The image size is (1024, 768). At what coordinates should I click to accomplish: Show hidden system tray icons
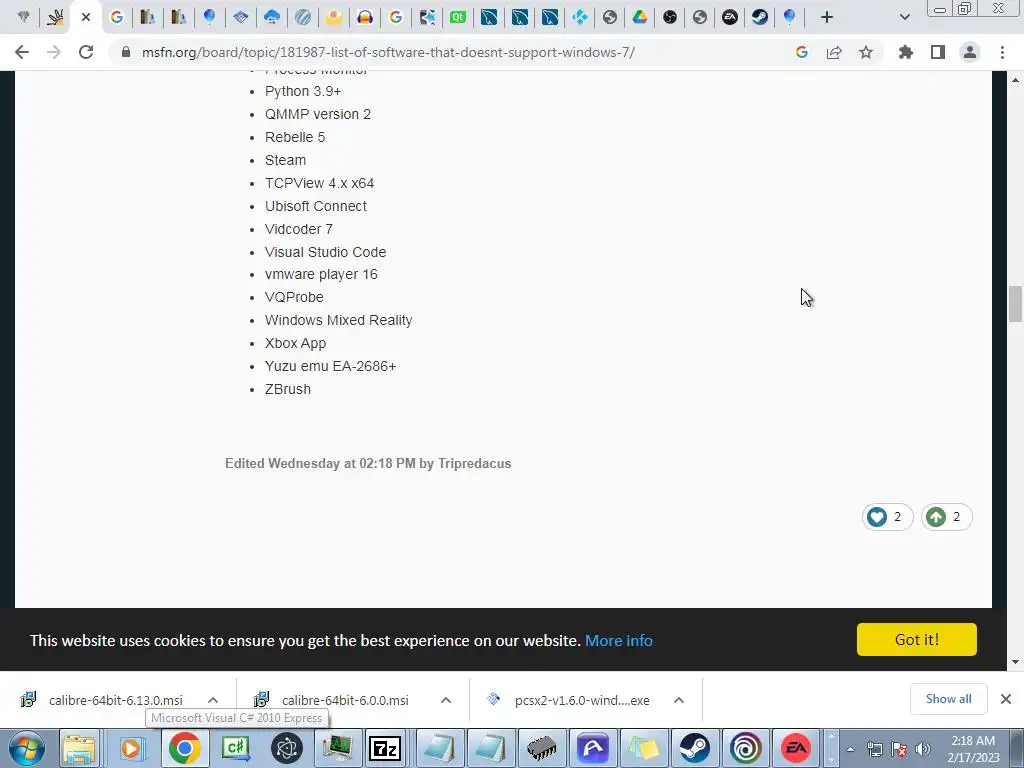click(850, 749)
